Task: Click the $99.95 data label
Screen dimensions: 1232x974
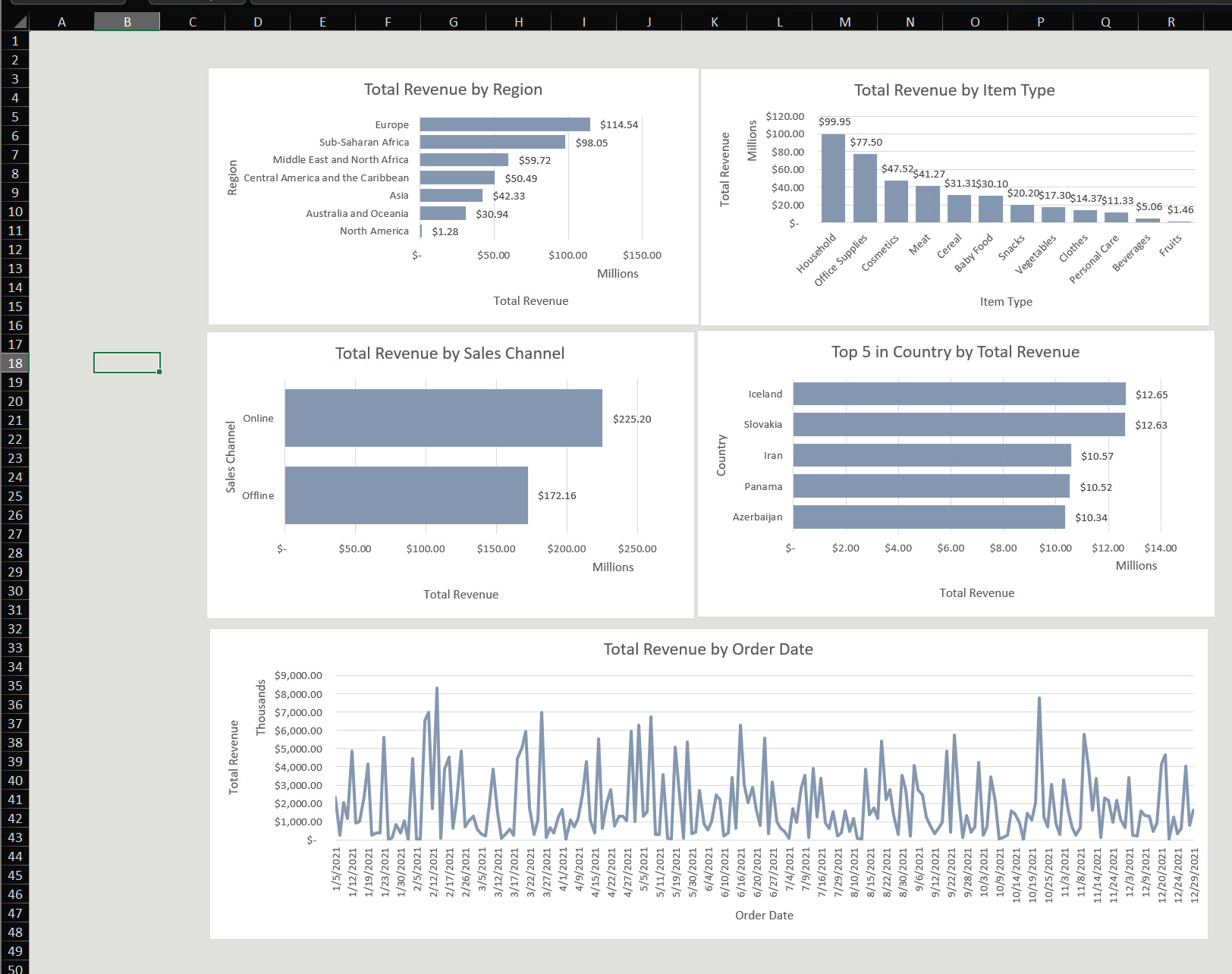Action: tap(834, 121)
